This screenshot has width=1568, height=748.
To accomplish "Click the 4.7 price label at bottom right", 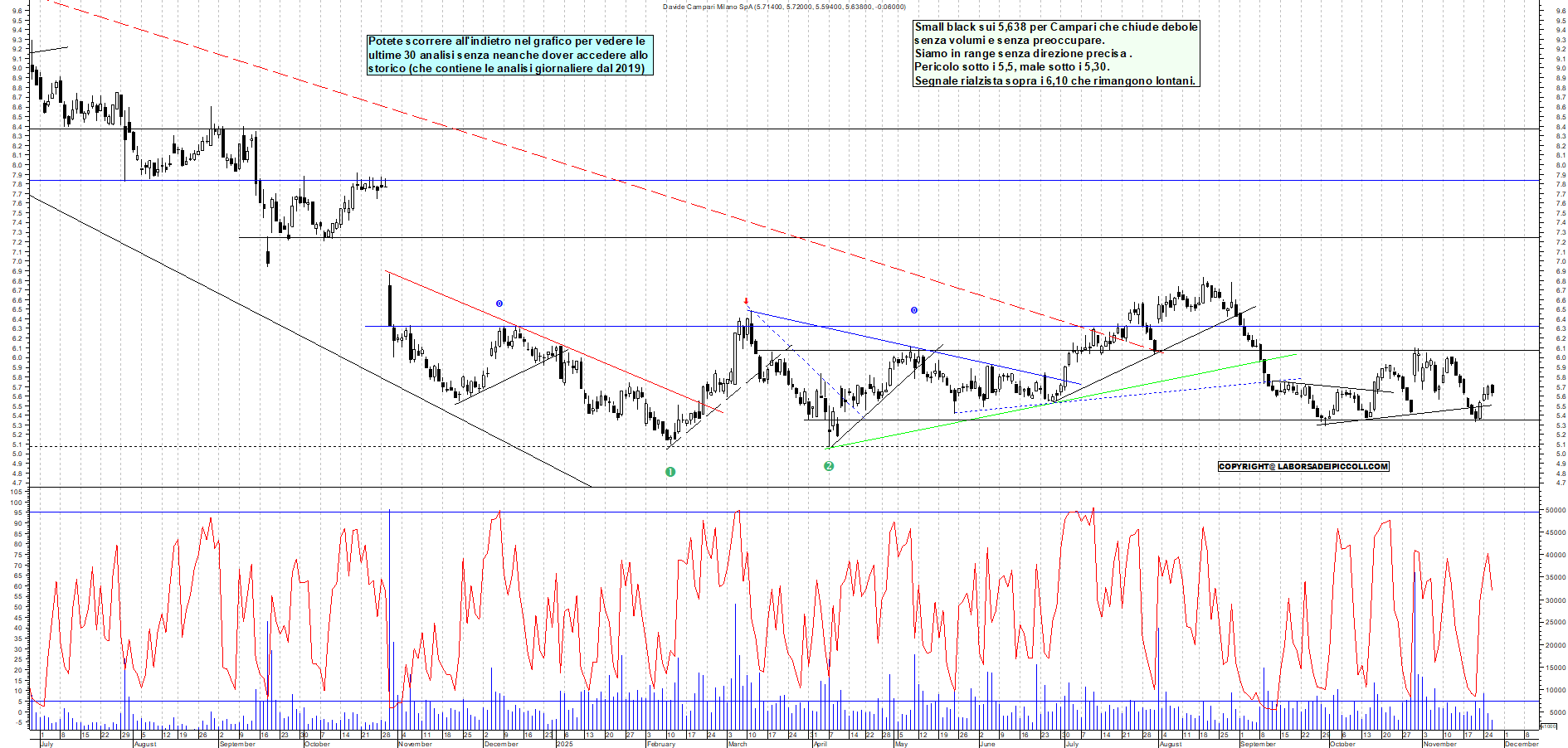I will pyautogui.click(x=1561, y=483).
